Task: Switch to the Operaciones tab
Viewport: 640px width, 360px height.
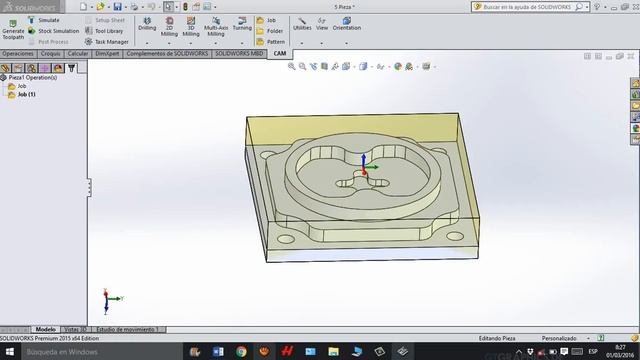Action: (x=18, y=53)
